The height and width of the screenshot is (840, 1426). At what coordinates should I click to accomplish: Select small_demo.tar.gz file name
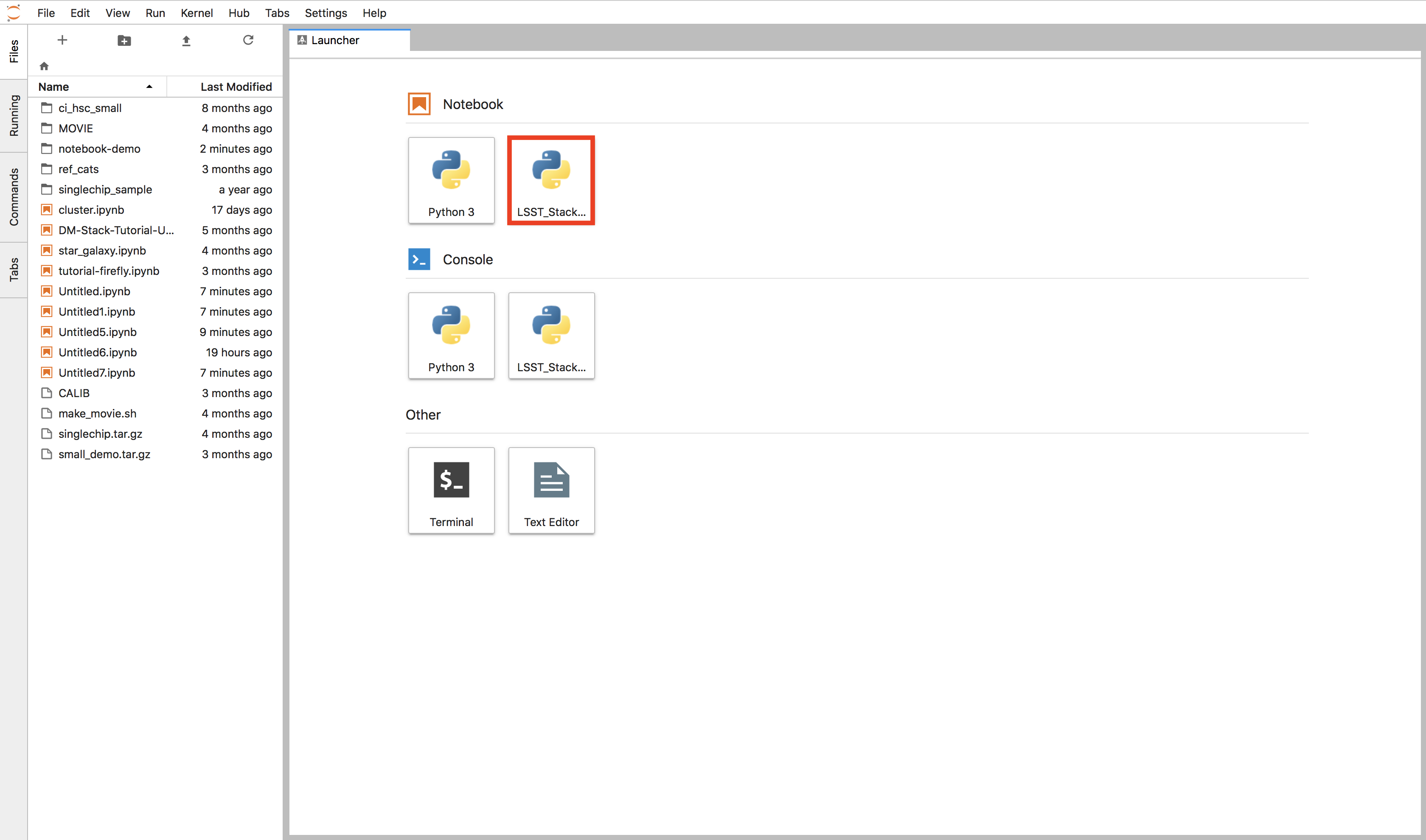point(104,454)
